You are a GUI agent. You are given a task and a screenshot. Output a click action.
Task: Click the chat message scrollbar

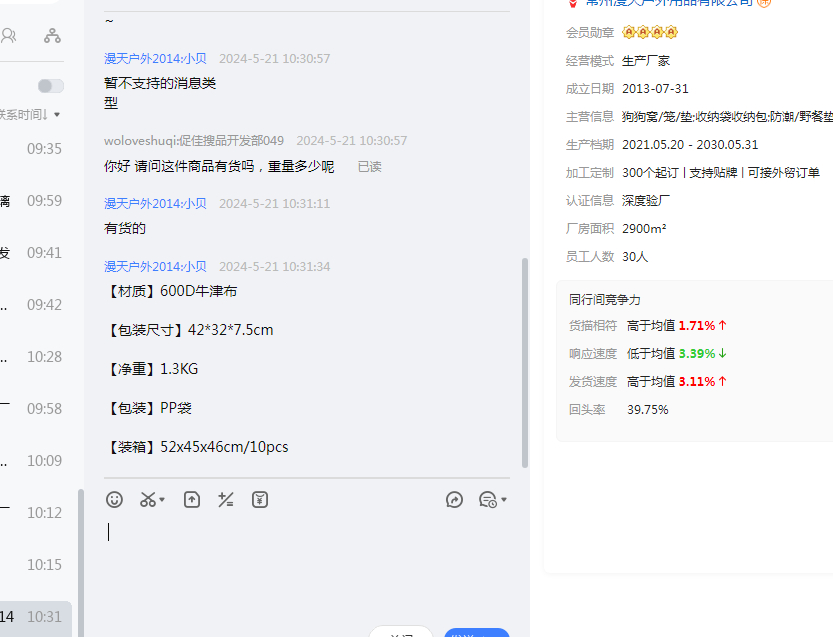click(x=525, y=362)
